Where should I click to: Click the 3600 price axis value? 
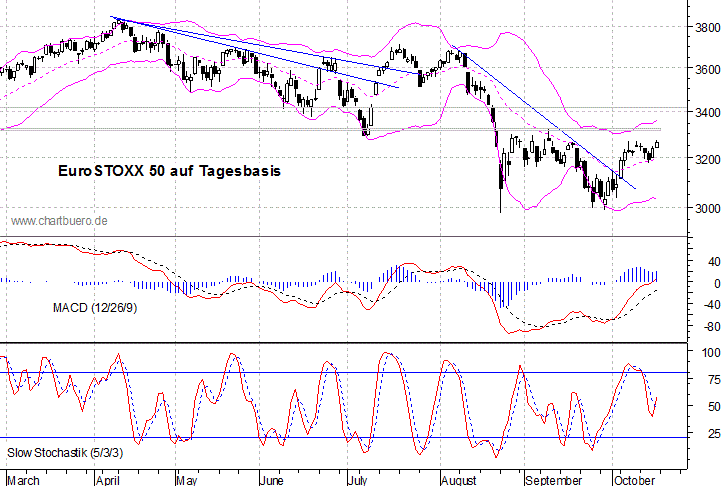pyautogui.click(x=707, y=69)
